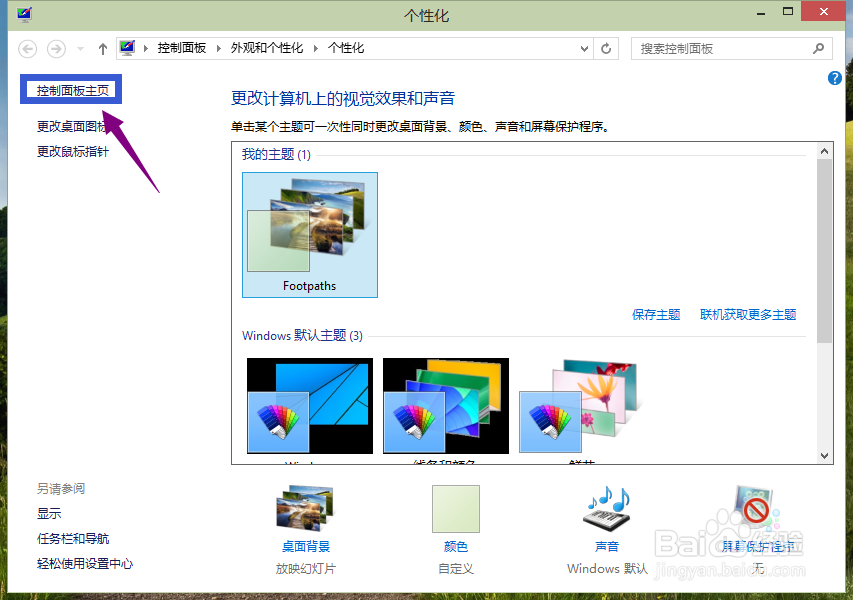This screenshot has width=853, height=600.
Task: Select the Footpaths theme
Action: pos(310,235)
